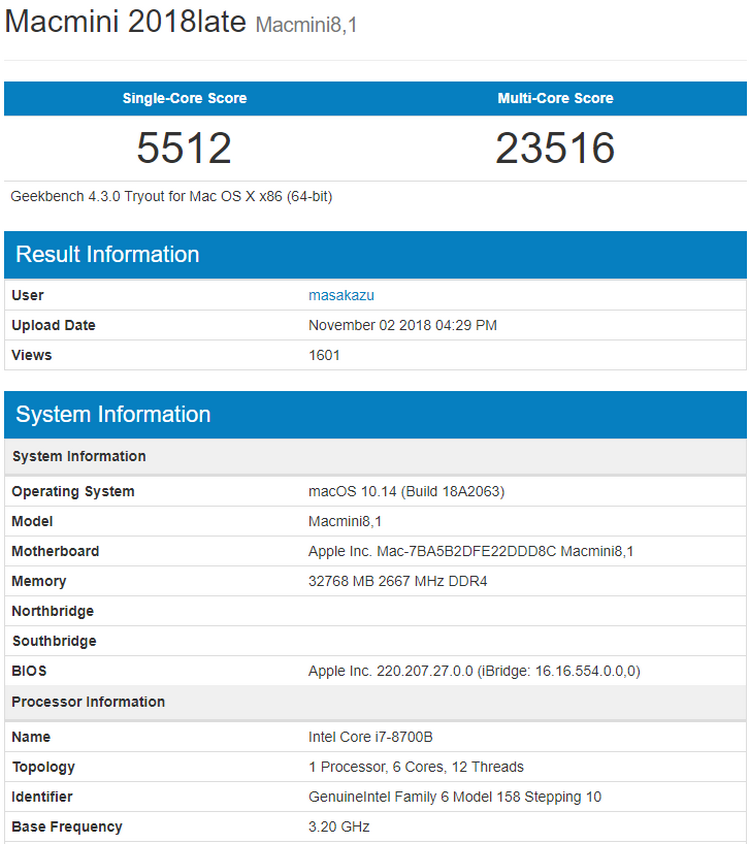750x844 pixels.
Task: Click the Processor Information subheading
Action: (88, 702)
